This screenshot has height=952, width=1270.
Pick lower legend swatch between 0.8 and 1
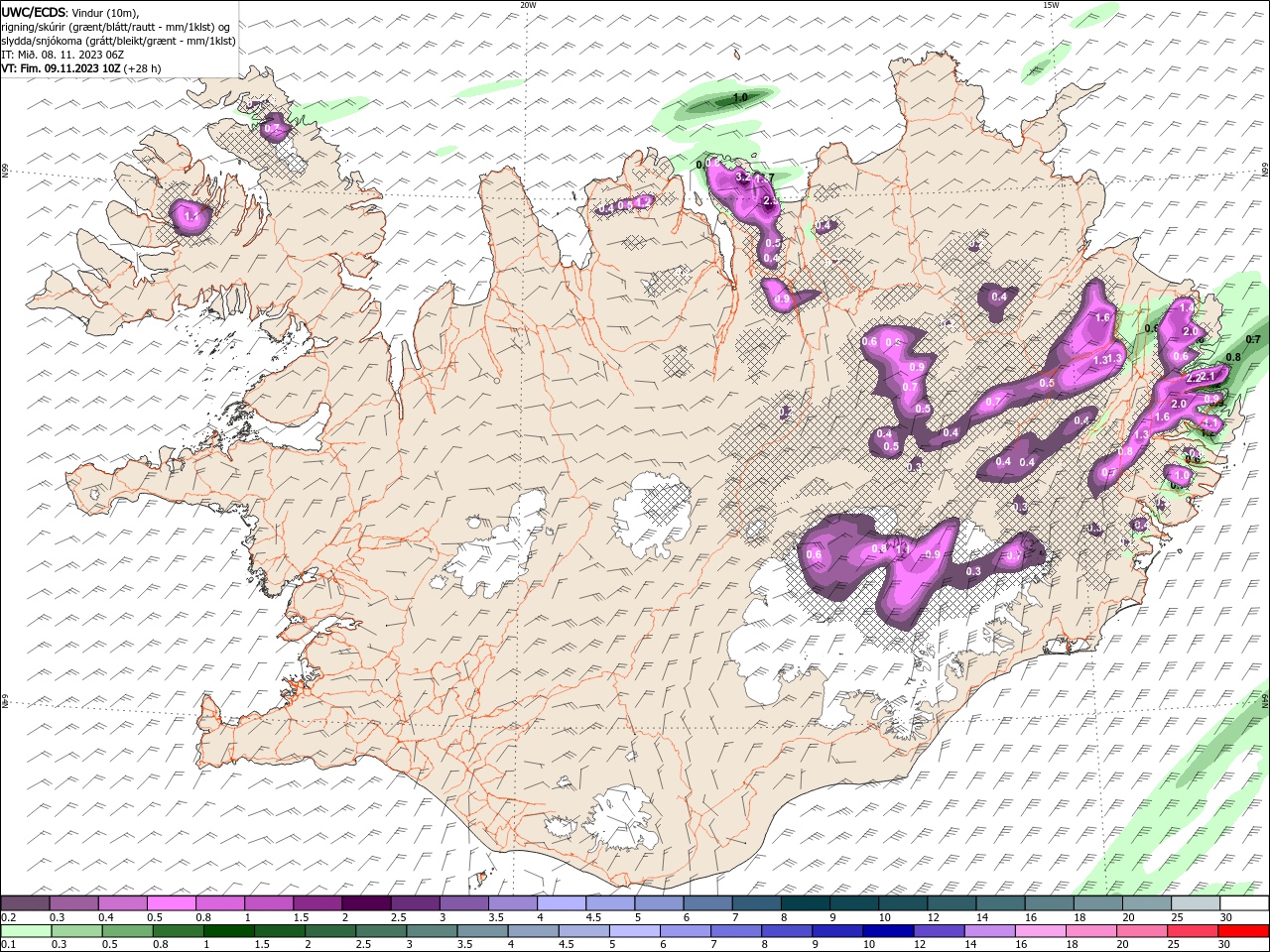pos(178,931)
